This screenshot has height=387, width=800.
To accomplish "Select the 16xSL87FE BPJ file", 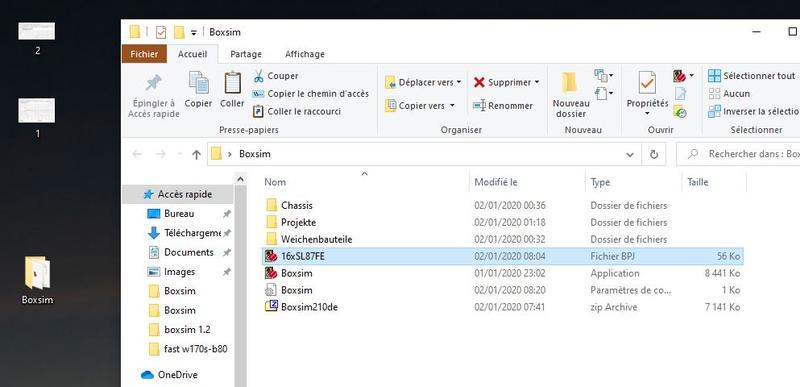I will [503, 256].
